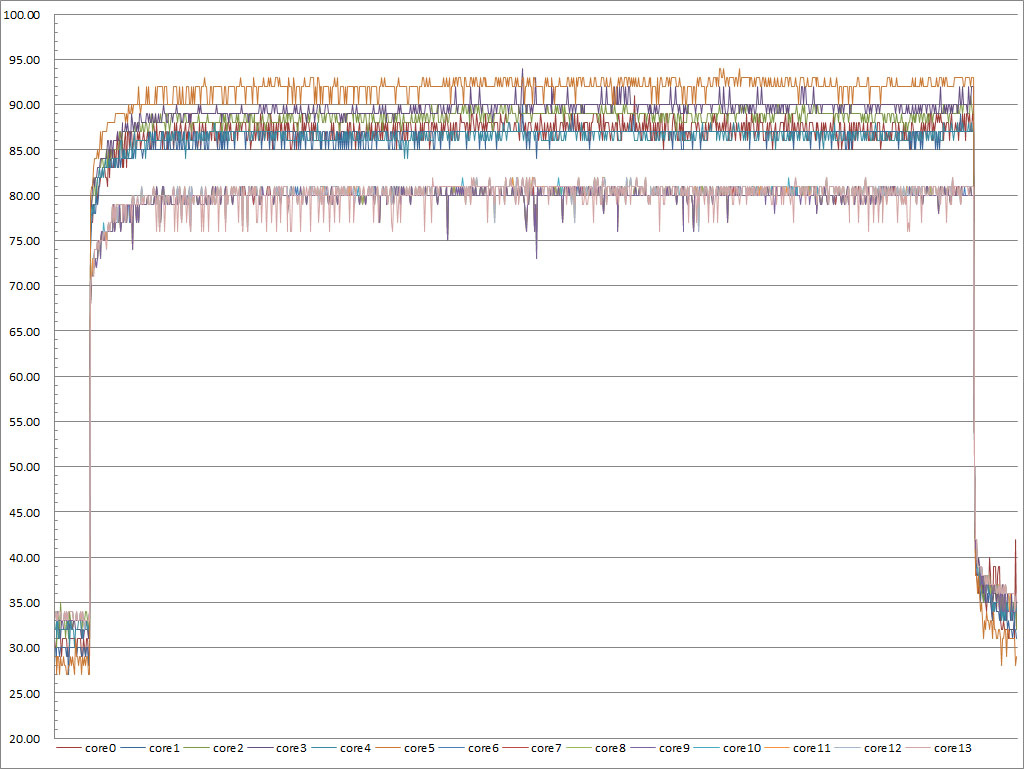Viewport: 1024px width, 769px height.
Task: Select the core4 legend entry
Action: 341,748
